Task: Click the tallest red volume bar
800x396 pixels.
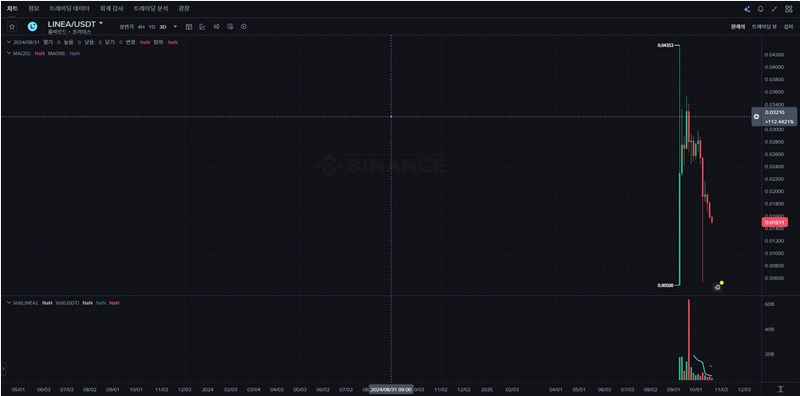Action: point(689,340)
